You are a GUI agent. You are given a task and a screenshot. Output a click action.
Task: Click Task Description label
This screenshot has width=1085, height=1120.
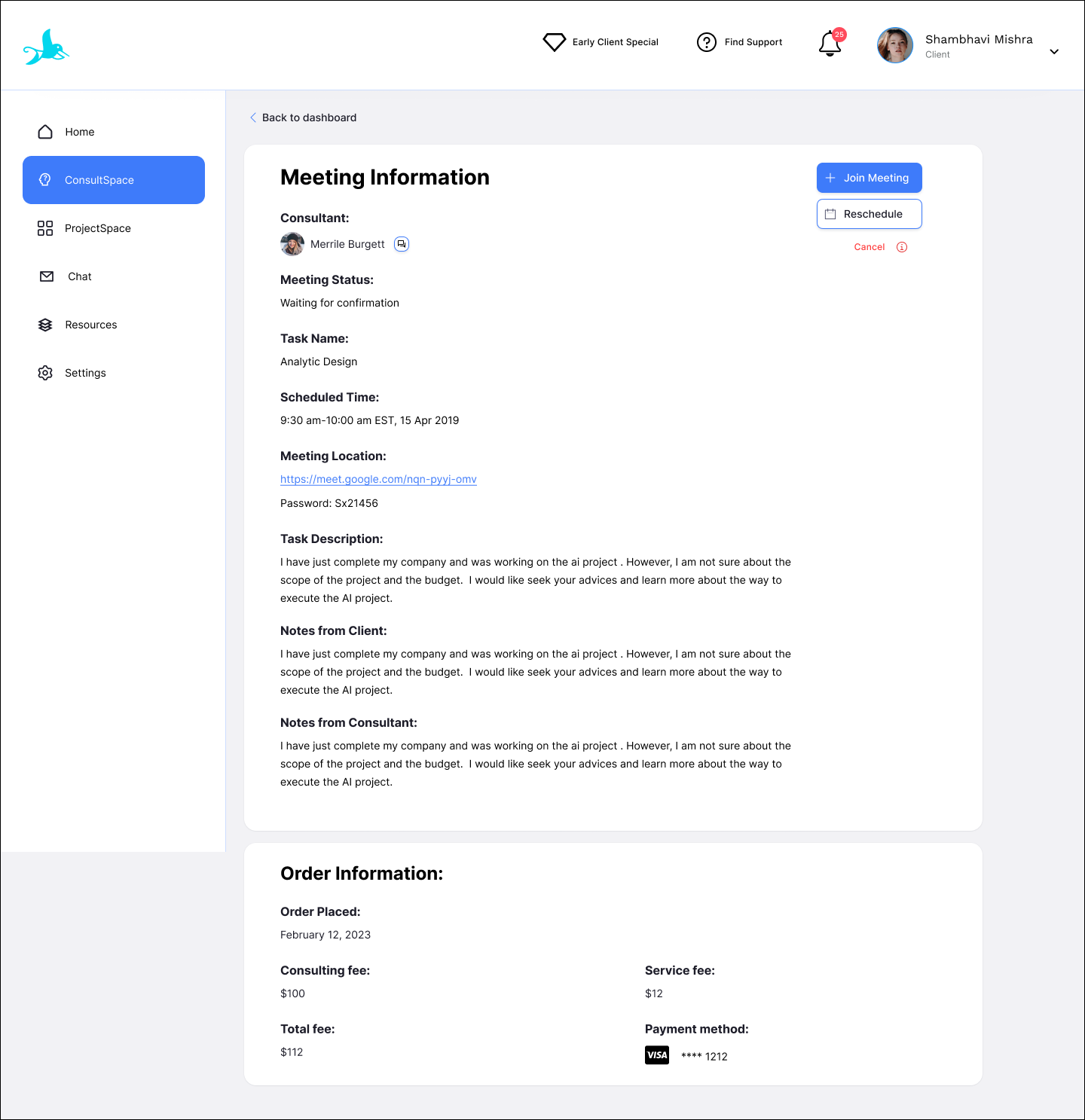pyautogui.click(x=332, y=539)
